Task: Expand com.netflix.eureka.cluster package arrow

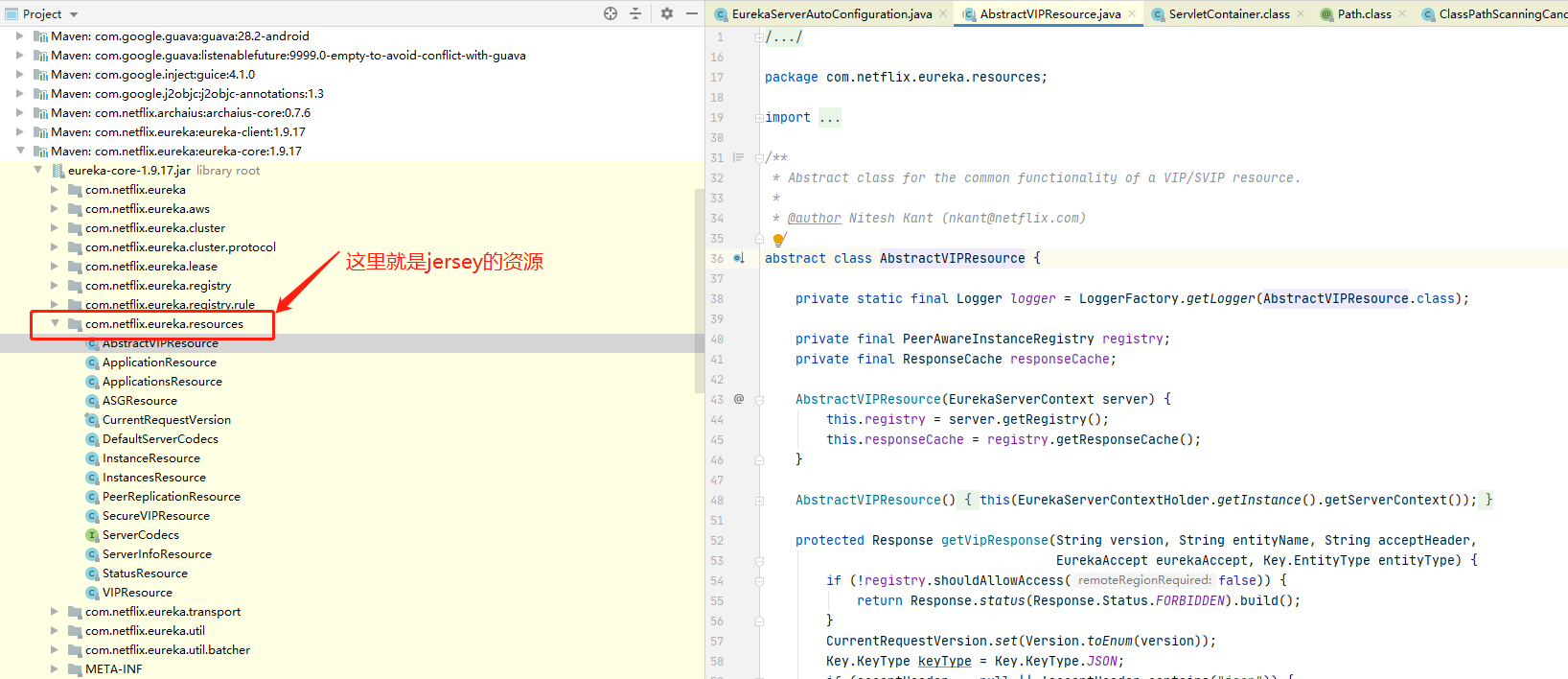Action: (55, 228)
